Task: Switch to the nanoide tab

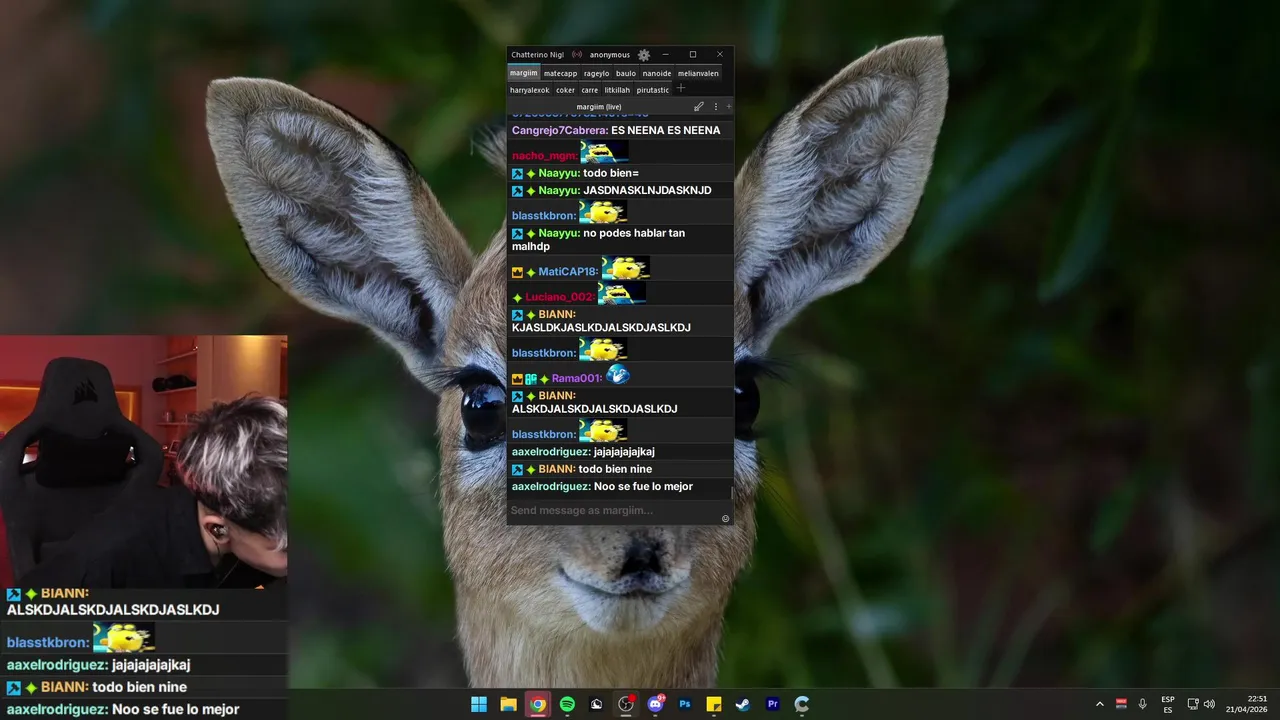Action: [656, 73]
